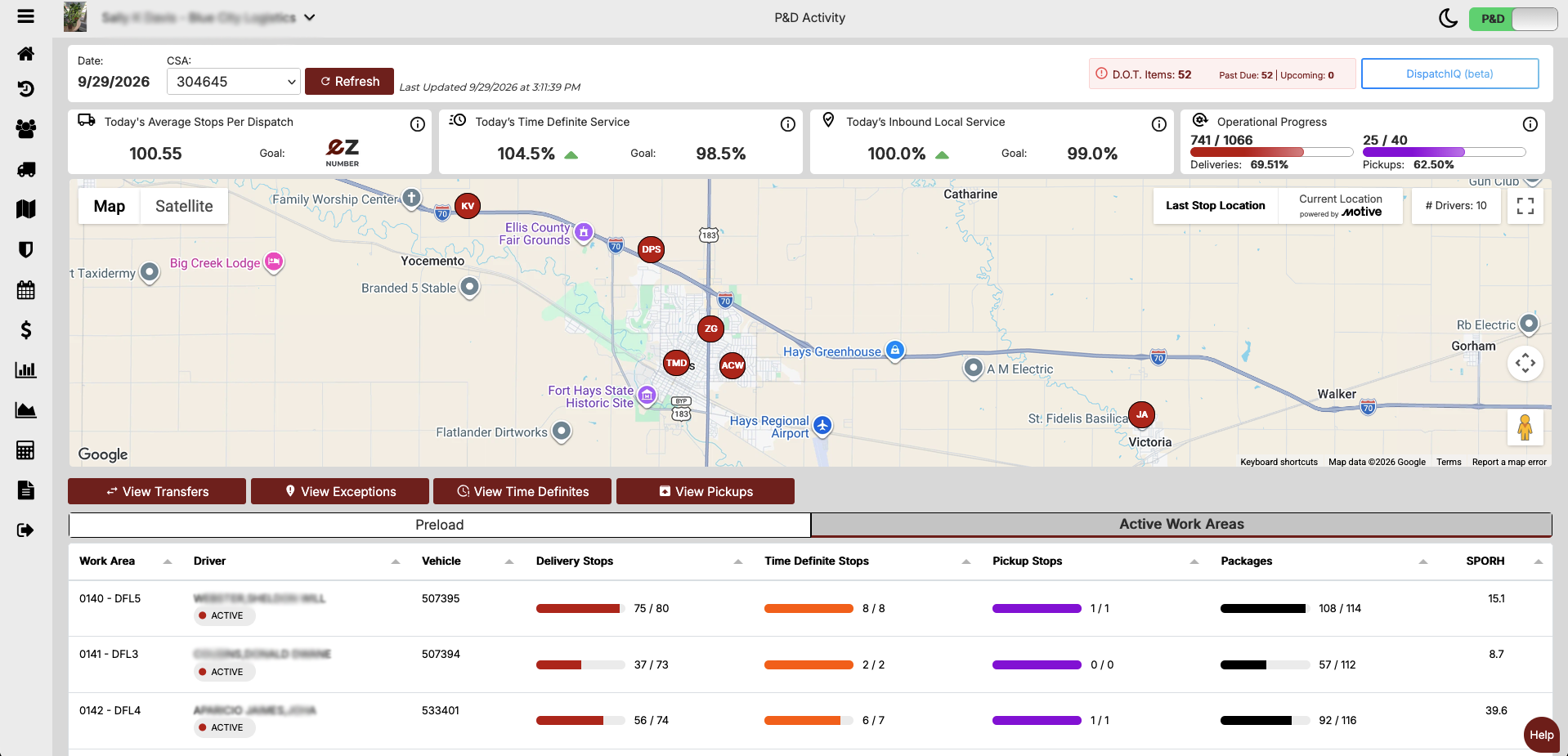Click the sign-out sidebar icon

(x=26, y=530)
